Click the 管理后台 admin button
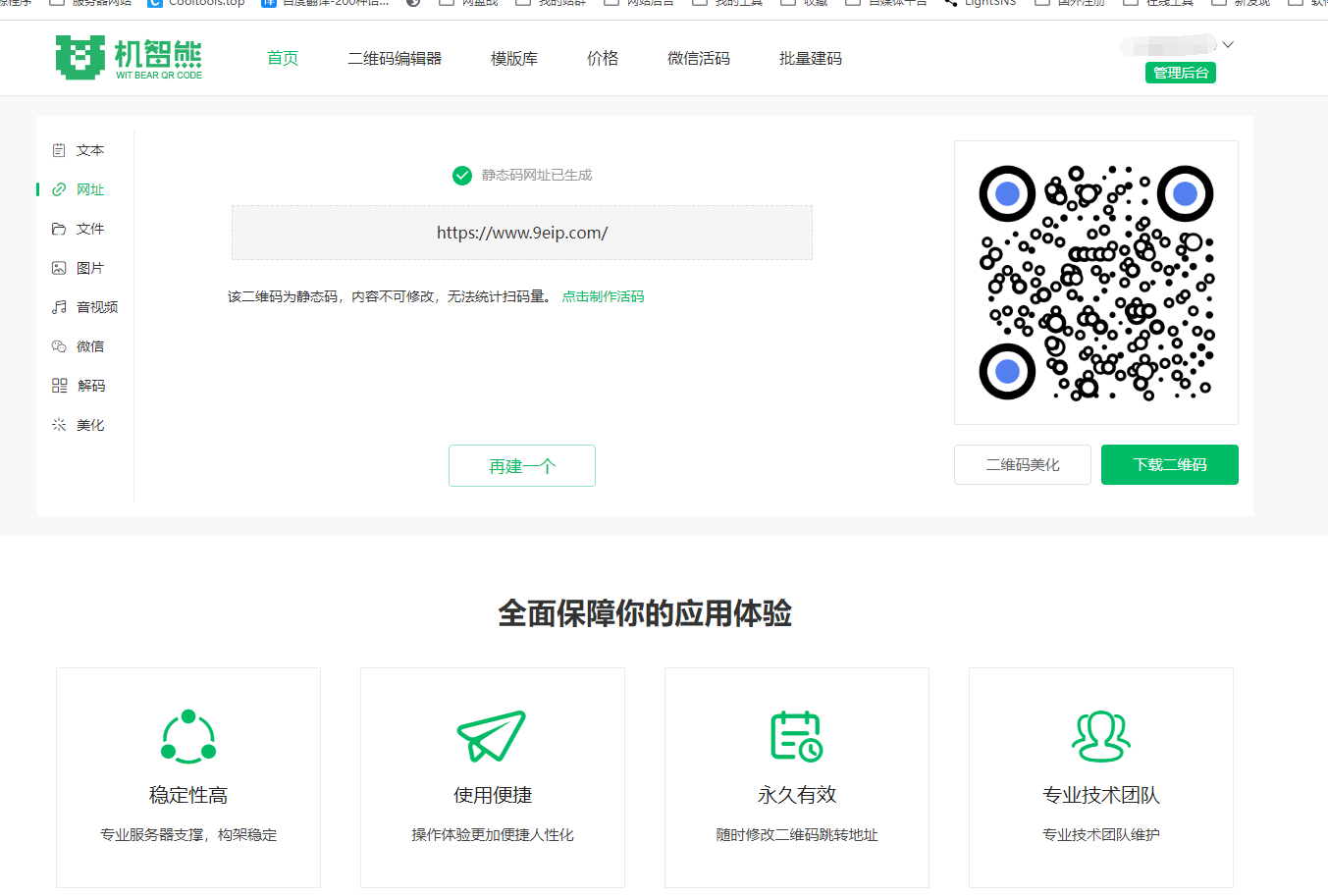 tap(1181, 73)
